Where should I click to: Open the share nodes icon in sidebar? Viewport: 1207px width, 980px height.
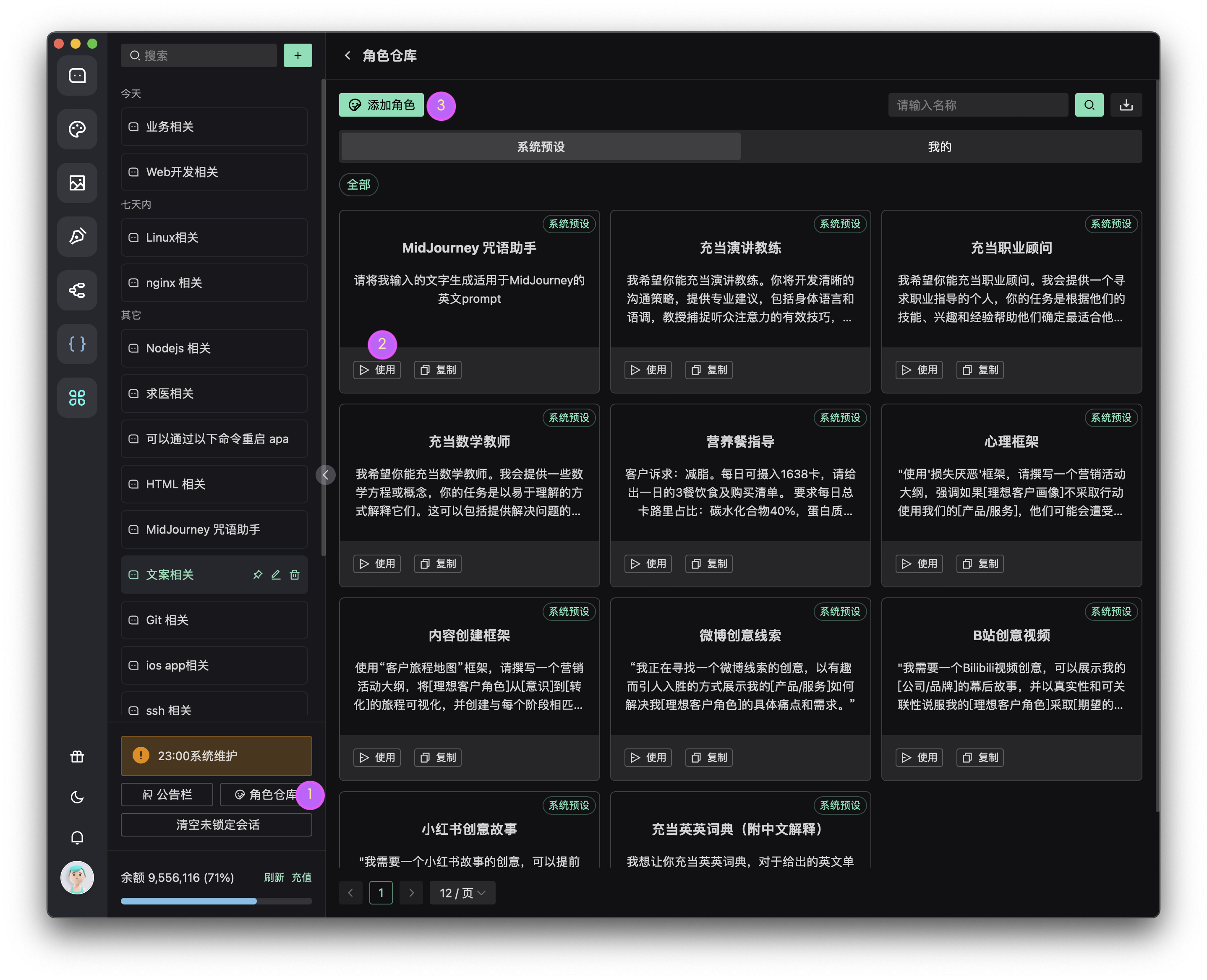77,290
